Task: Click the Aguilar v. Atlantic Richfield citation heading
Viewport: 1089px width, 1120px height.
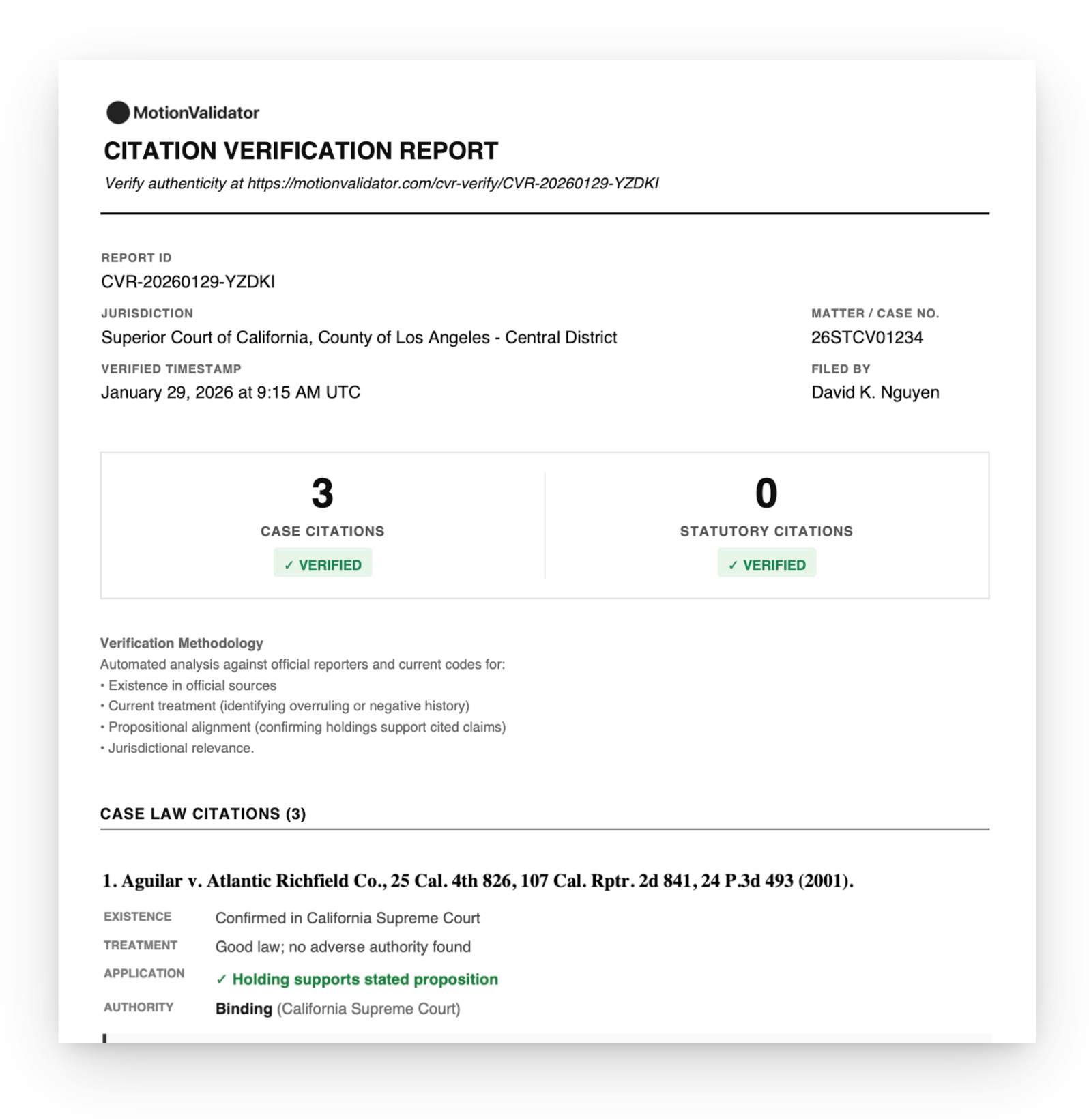Action: click(x=478, y=881)
